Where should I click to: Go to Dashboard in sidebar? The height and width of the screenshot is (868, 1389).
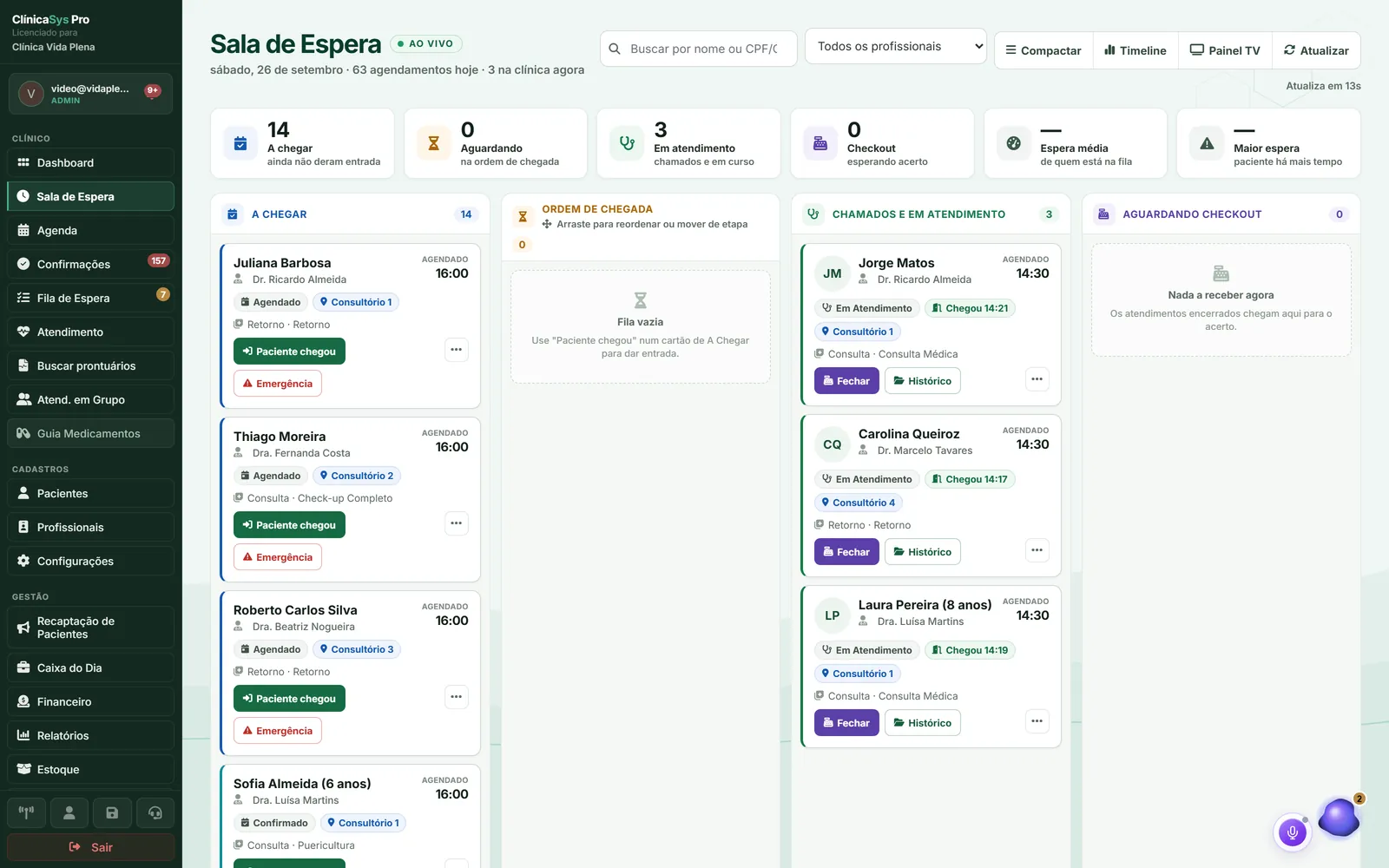(90, 162)
